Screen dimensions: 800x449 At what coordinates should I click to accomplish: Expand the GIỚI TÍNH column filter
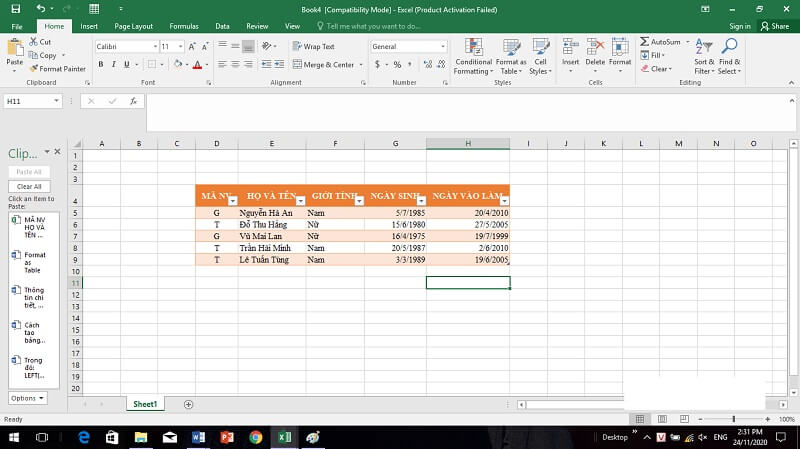(x=358, y=201)
